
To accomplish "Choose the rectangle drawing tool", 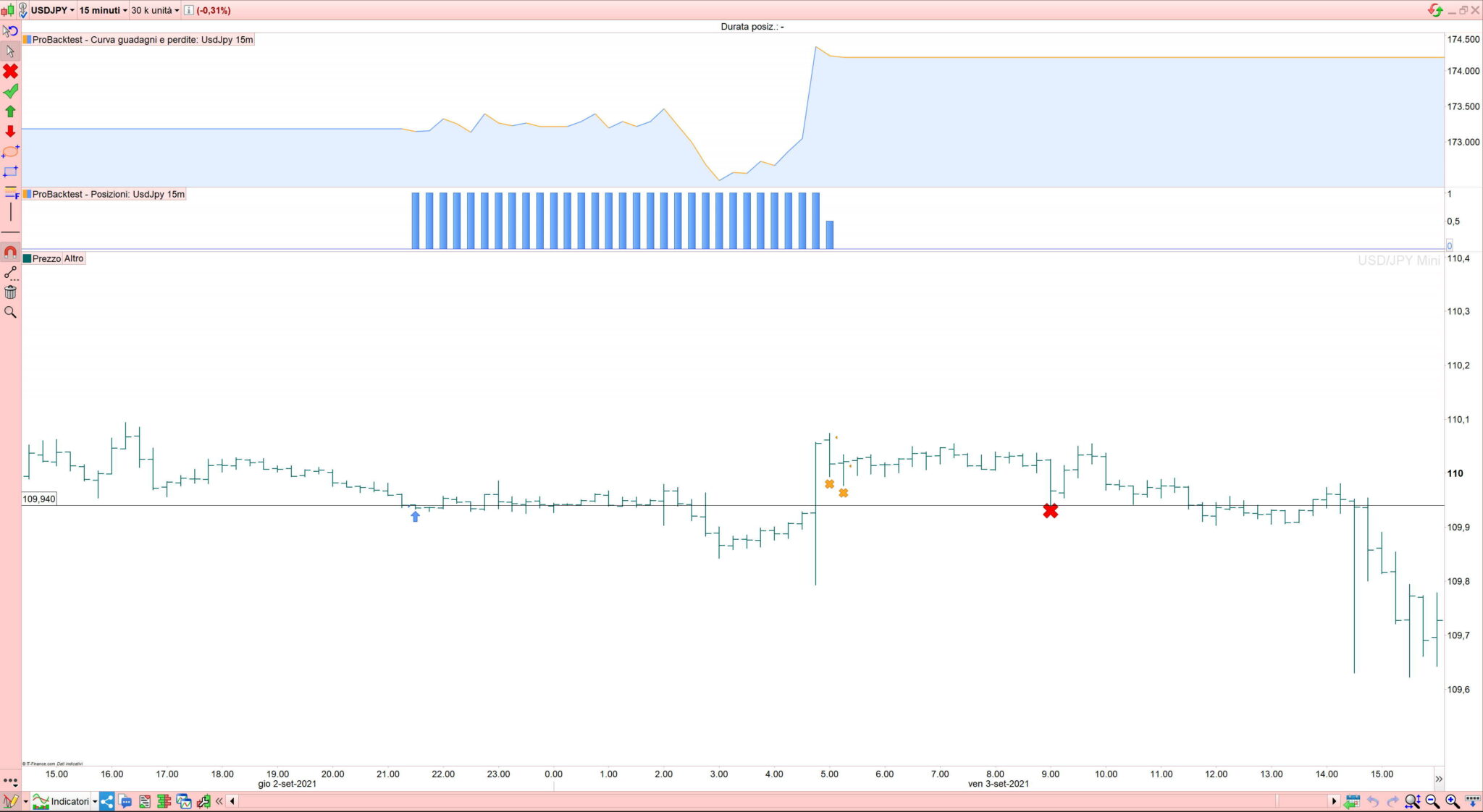I will pyautogui.click(x=10, y=172).
